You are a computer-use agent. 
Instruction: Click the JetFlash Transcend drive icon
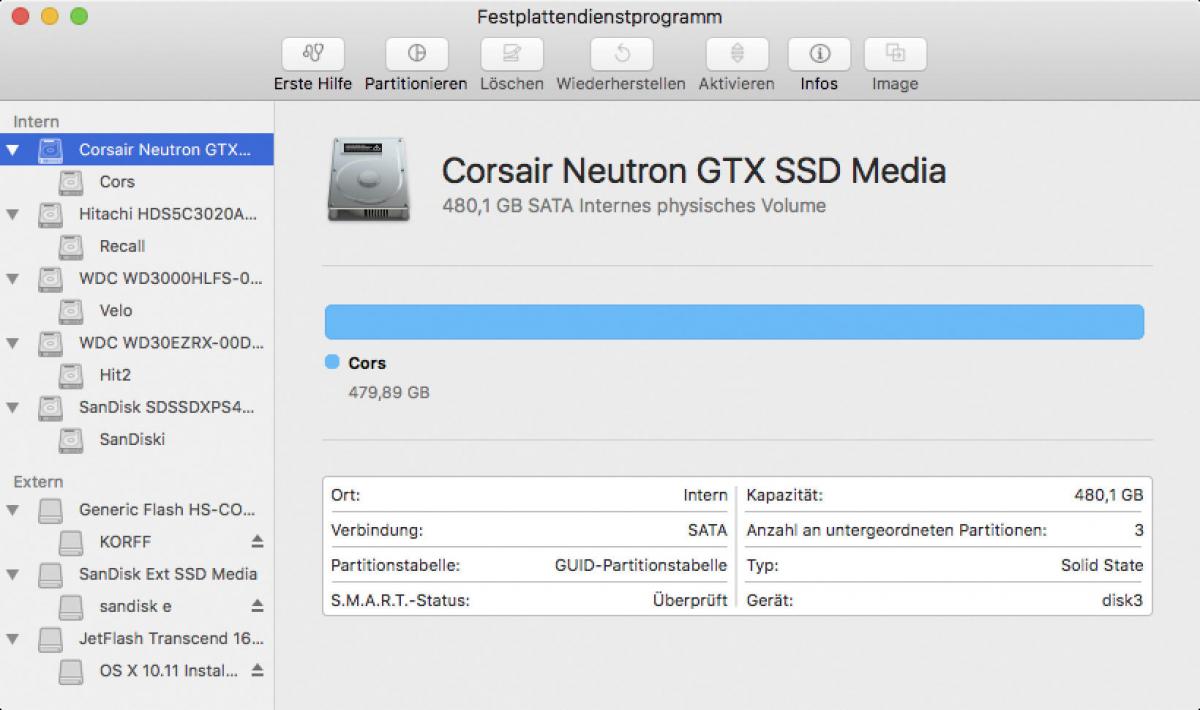50,638
